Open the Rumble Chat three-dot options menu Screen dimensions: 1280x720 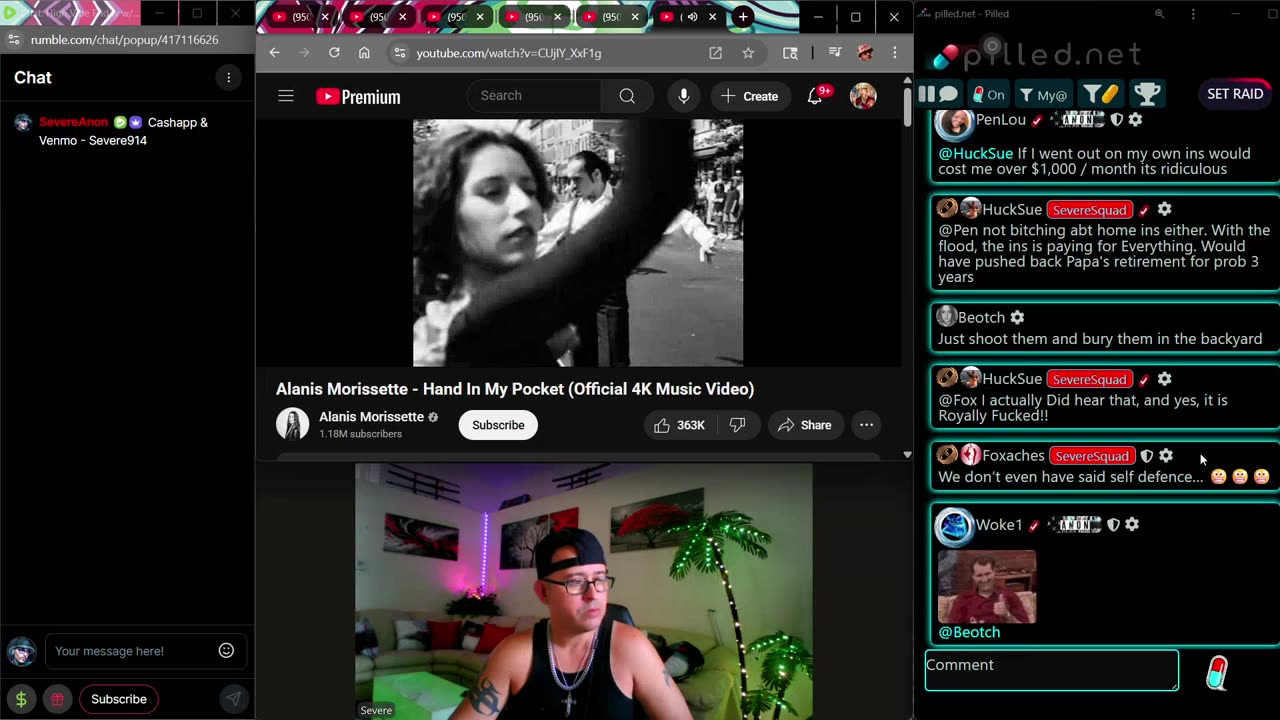pos(228,77)
